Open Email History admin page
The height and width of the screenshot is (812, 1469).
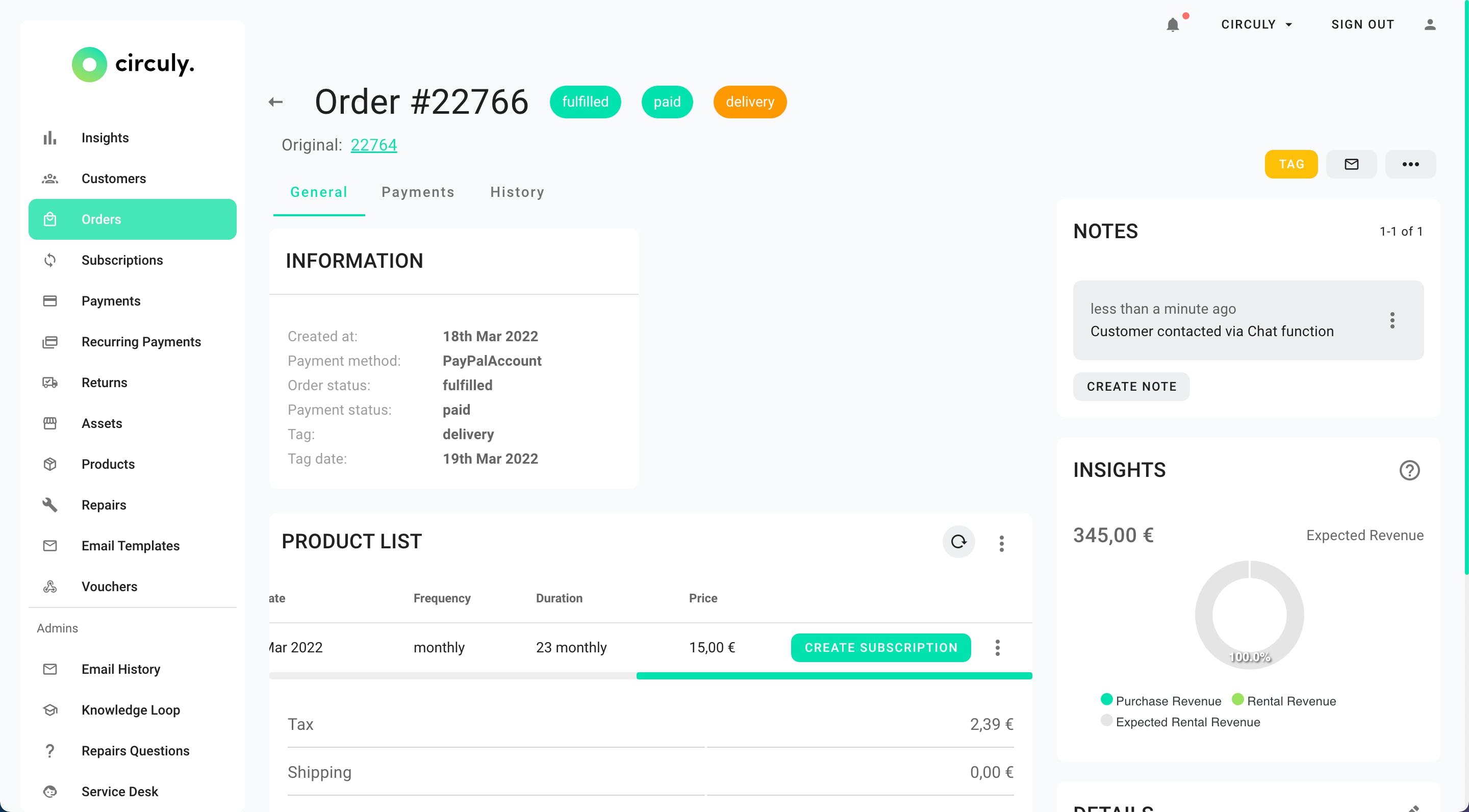tap(132, 669)
